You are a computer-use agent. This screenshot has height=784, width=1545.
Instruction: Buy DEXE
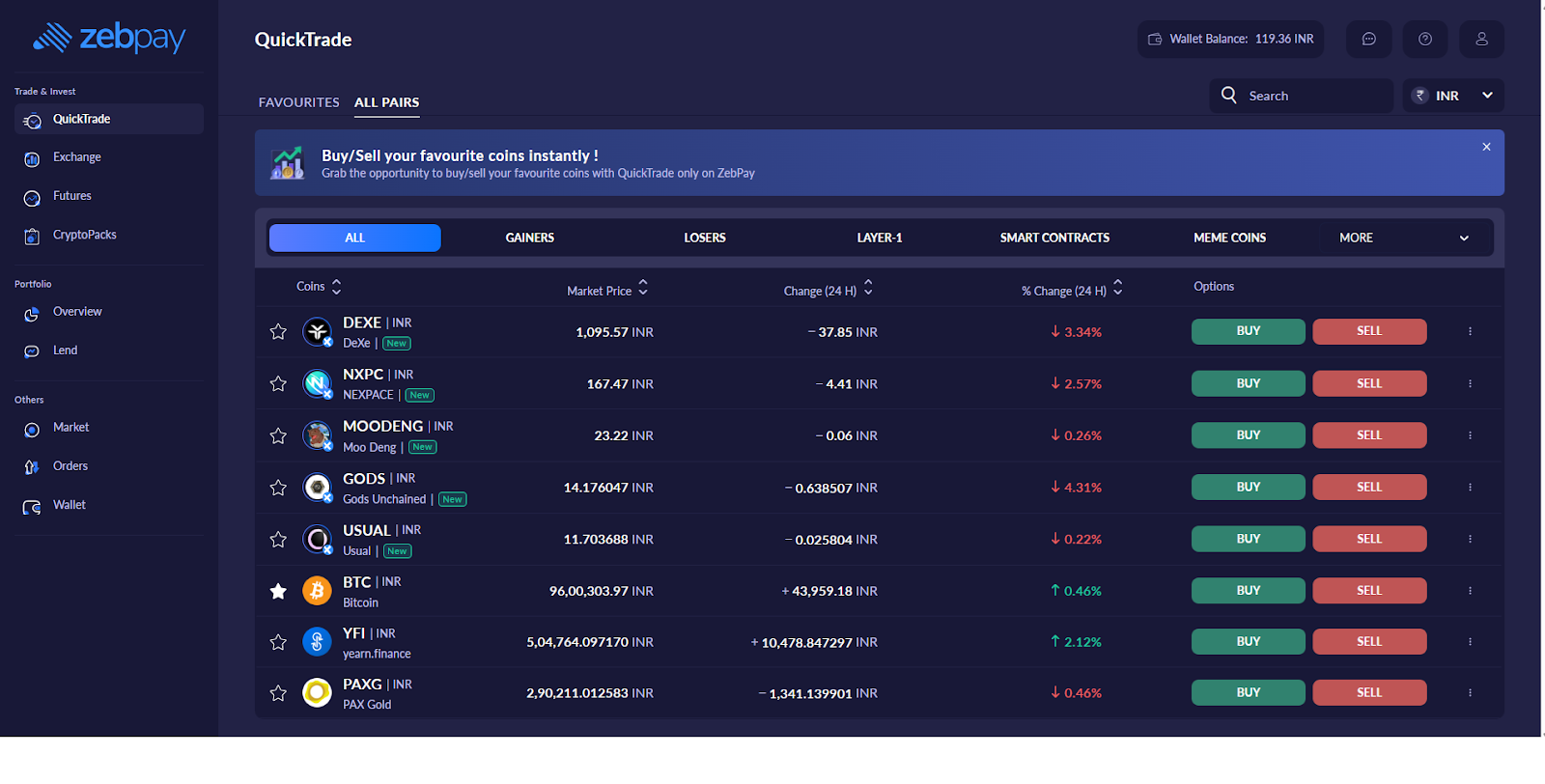click(1249, 331)
